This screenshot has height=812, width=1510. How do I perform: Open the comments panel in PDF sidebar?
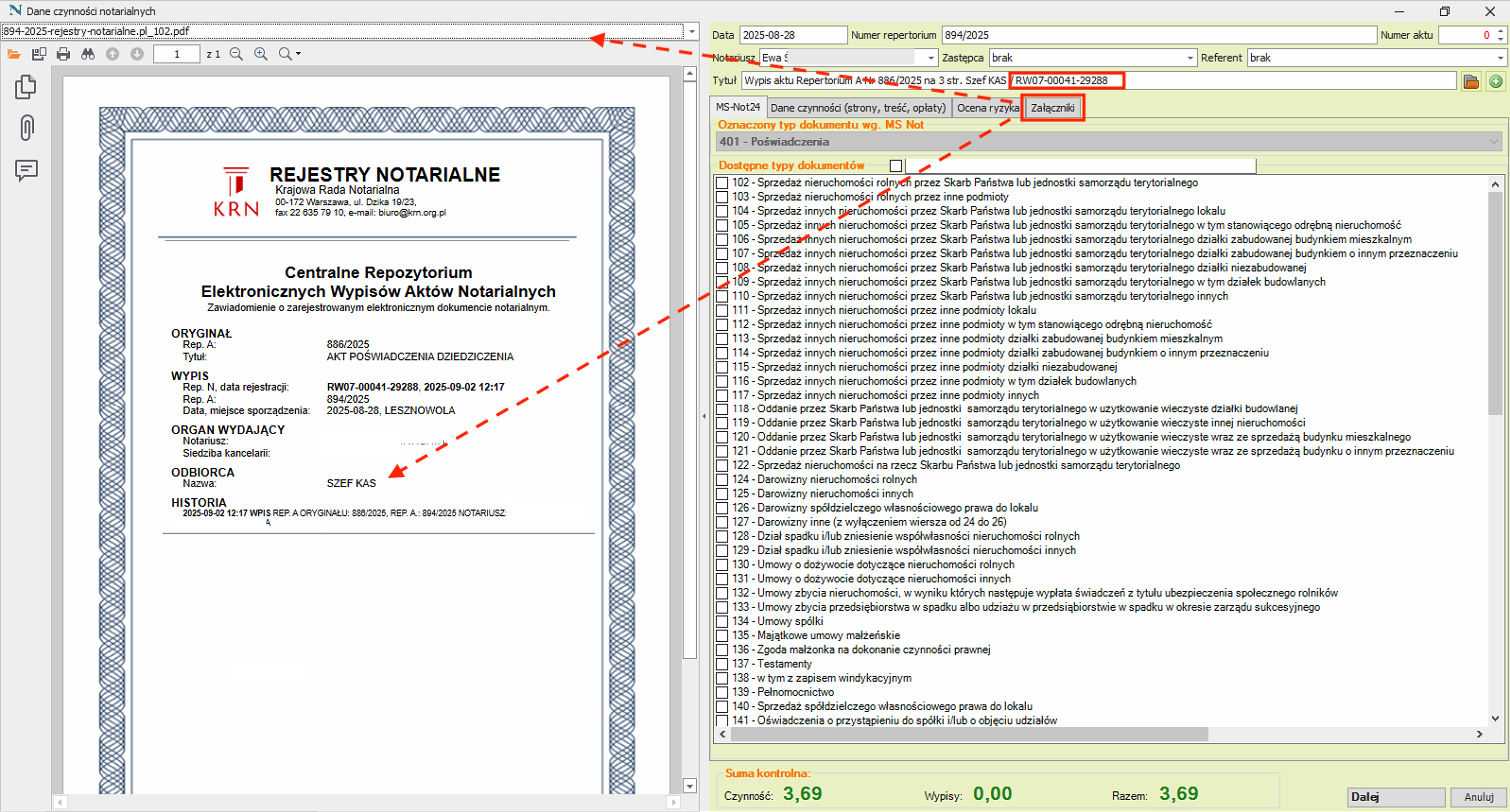click(x=27, y=170)
